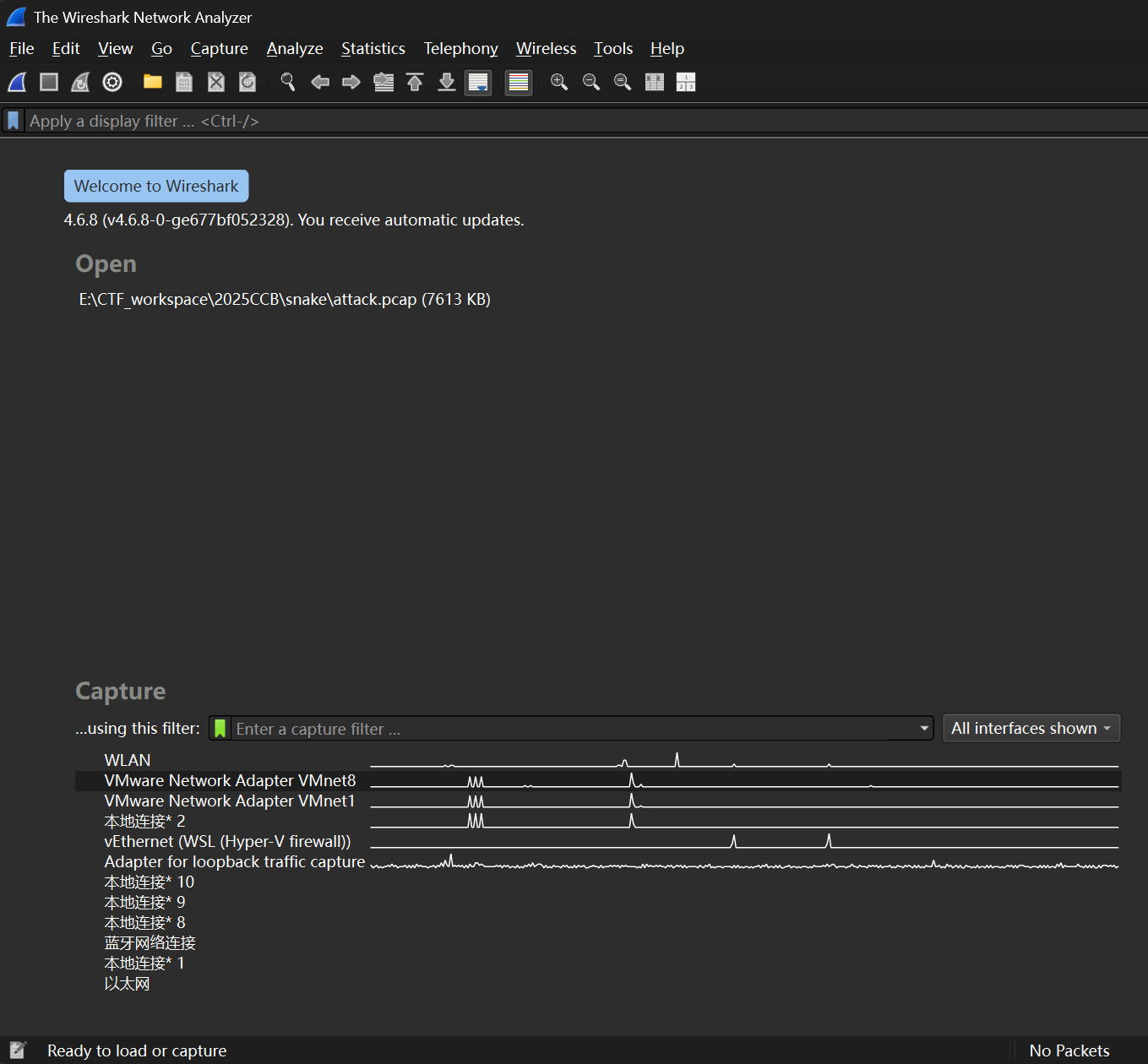Open the Telephony menu
Image resolution: width=1148 pixels, height=1064 pixels.
(461, 49)
